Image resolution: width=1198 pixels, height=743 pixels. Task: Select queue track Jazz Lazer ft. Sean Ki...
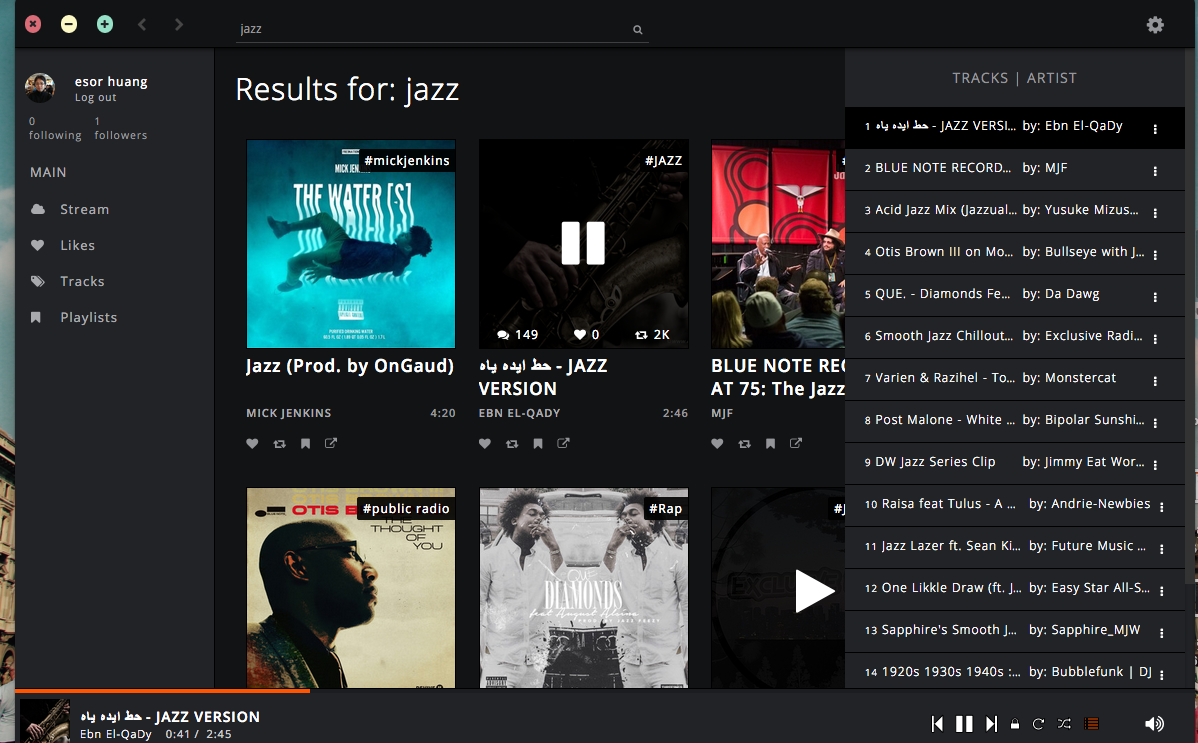1015,546
